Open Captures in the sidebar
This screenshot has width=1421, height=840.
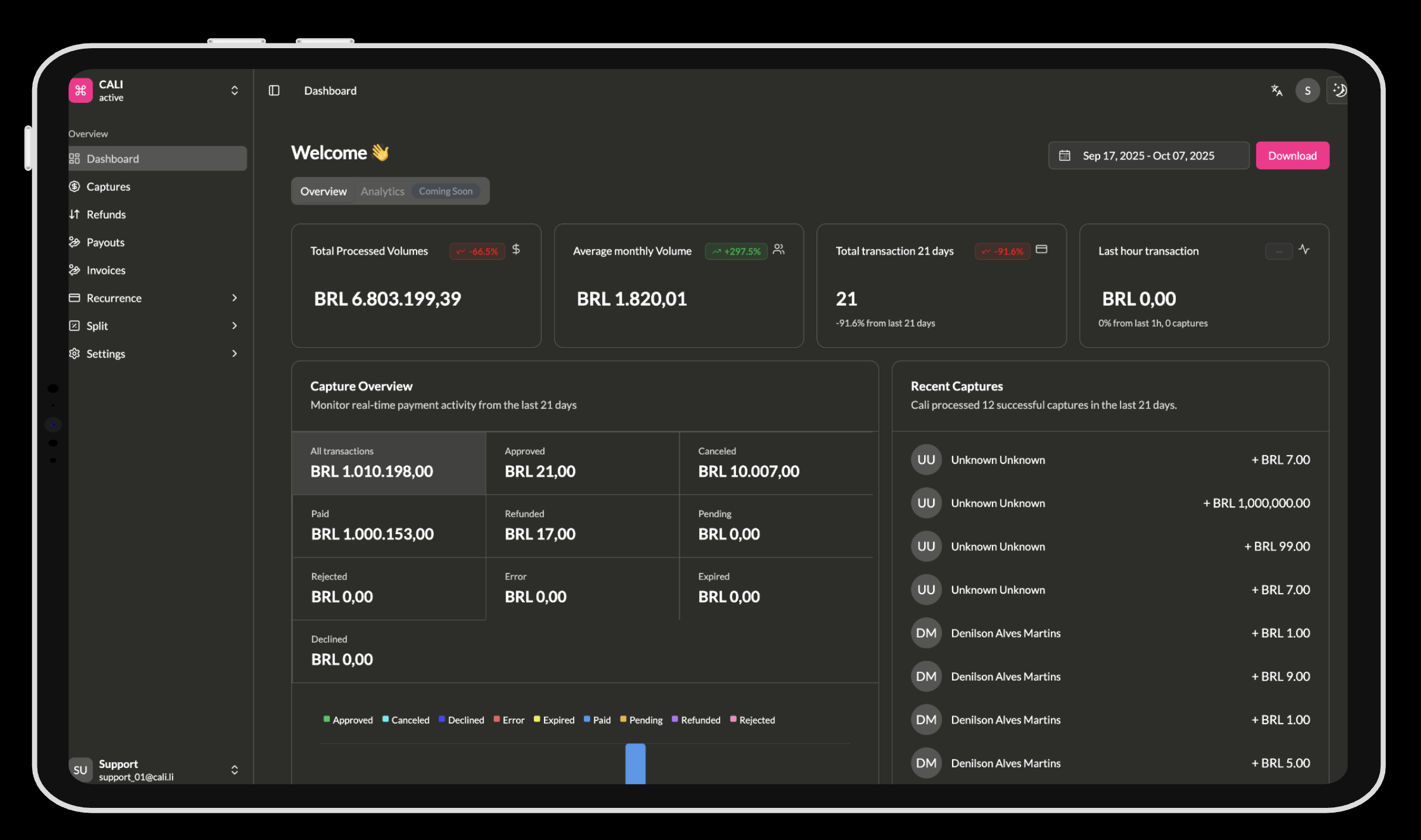pos(108,187)
